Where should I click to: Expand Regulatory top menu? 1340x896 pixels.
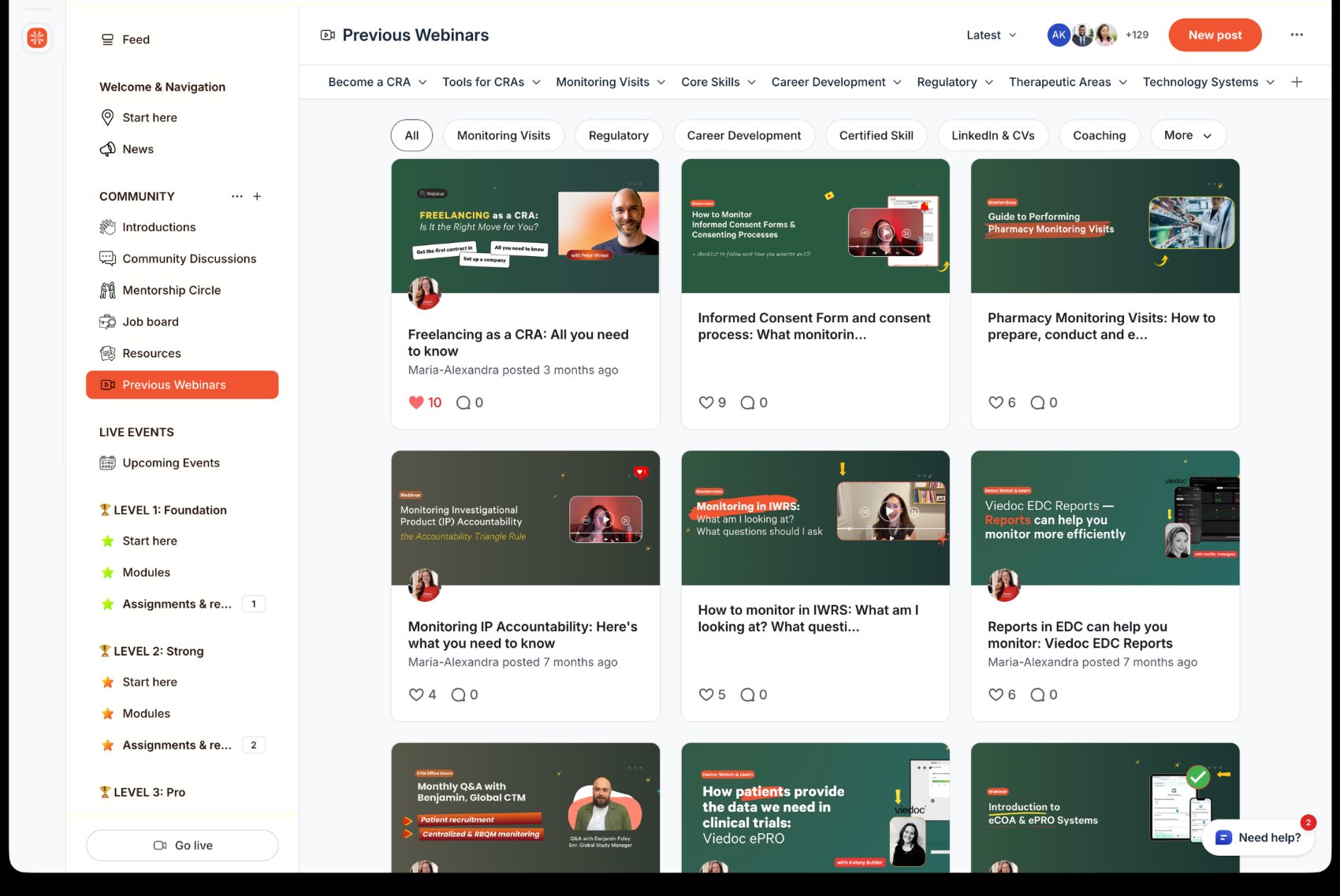955,82
